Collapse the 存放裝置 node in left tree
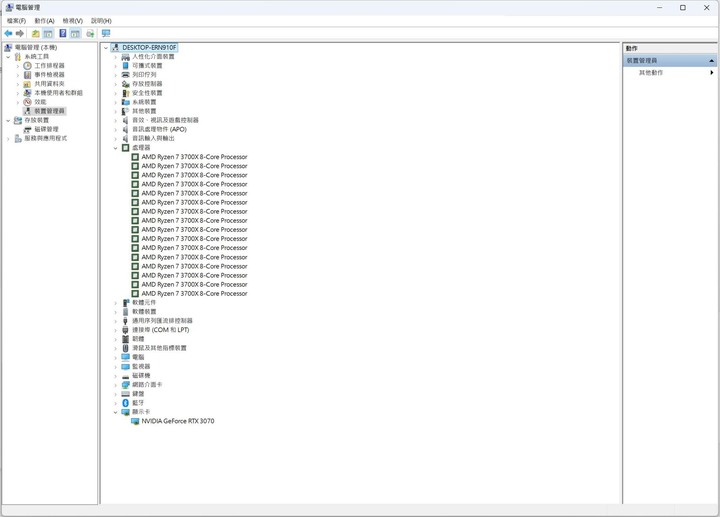 (8, 120)
